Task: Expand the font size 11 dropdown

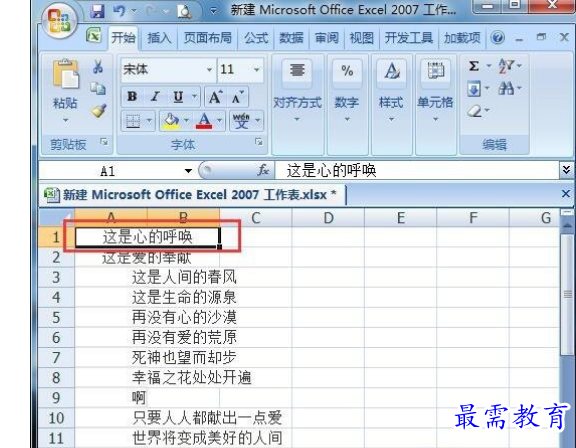Action: pyautogui.click(x=257, y=69)
